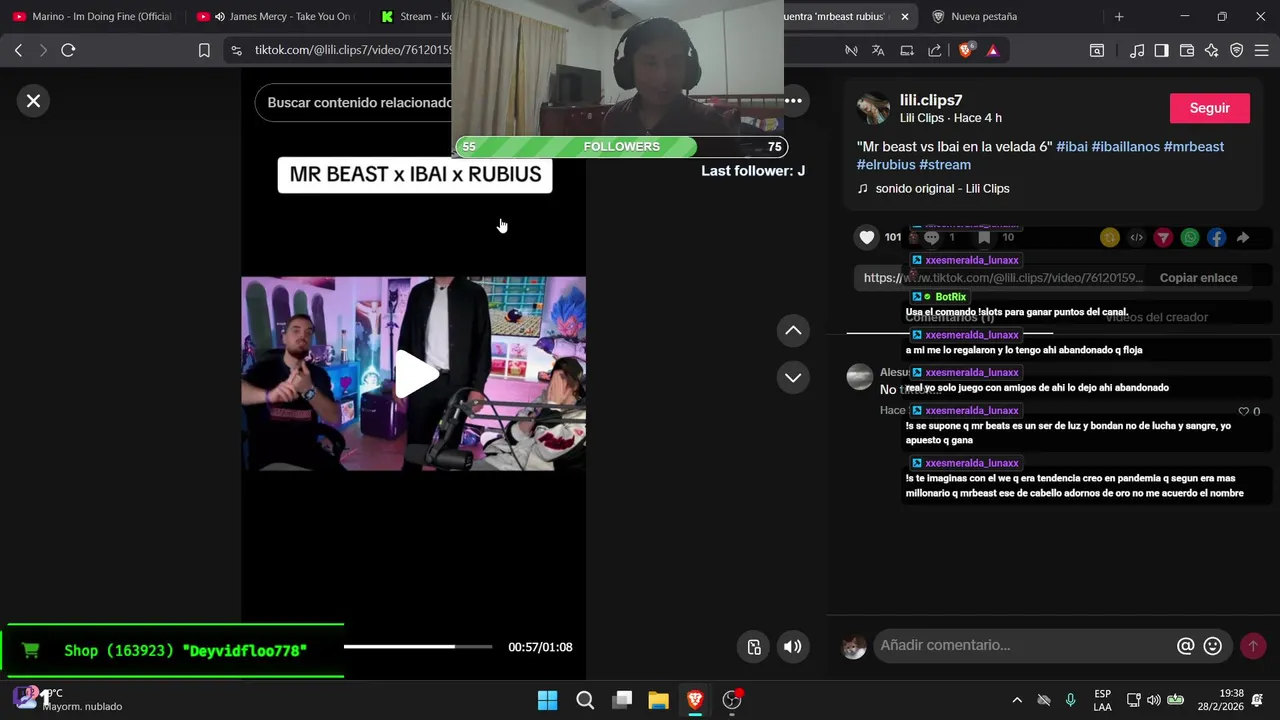Click the yellow repost icon

pos(1110,237)
